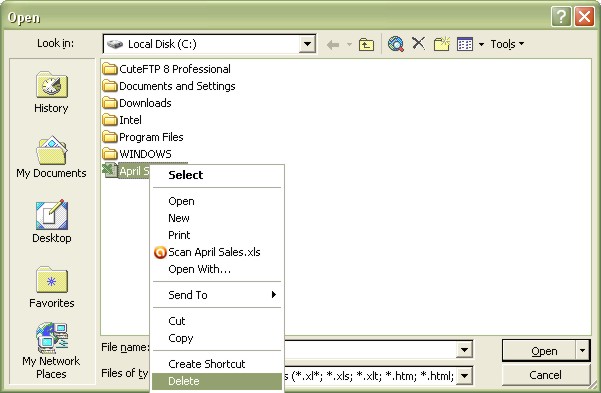The image size is (601, 393).
Task: Open My Network Places shortcut
Action: click(x=51, y=351)
